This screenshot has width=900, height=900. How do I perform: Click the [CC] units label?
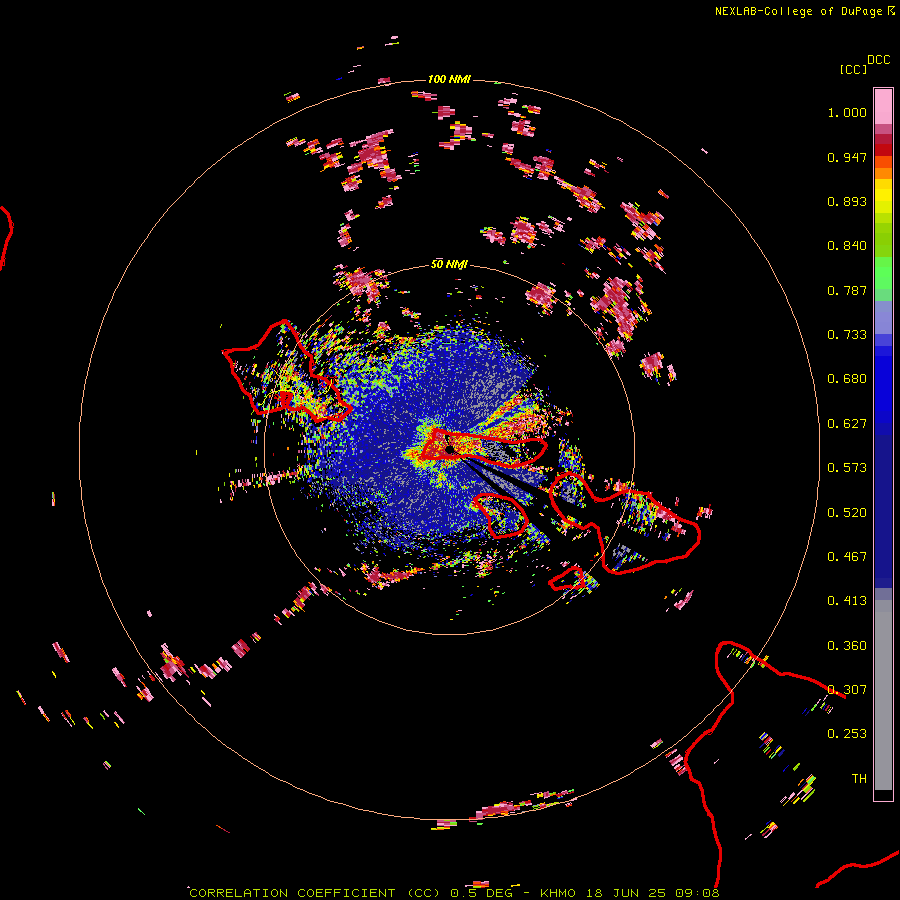pos(854,69)
